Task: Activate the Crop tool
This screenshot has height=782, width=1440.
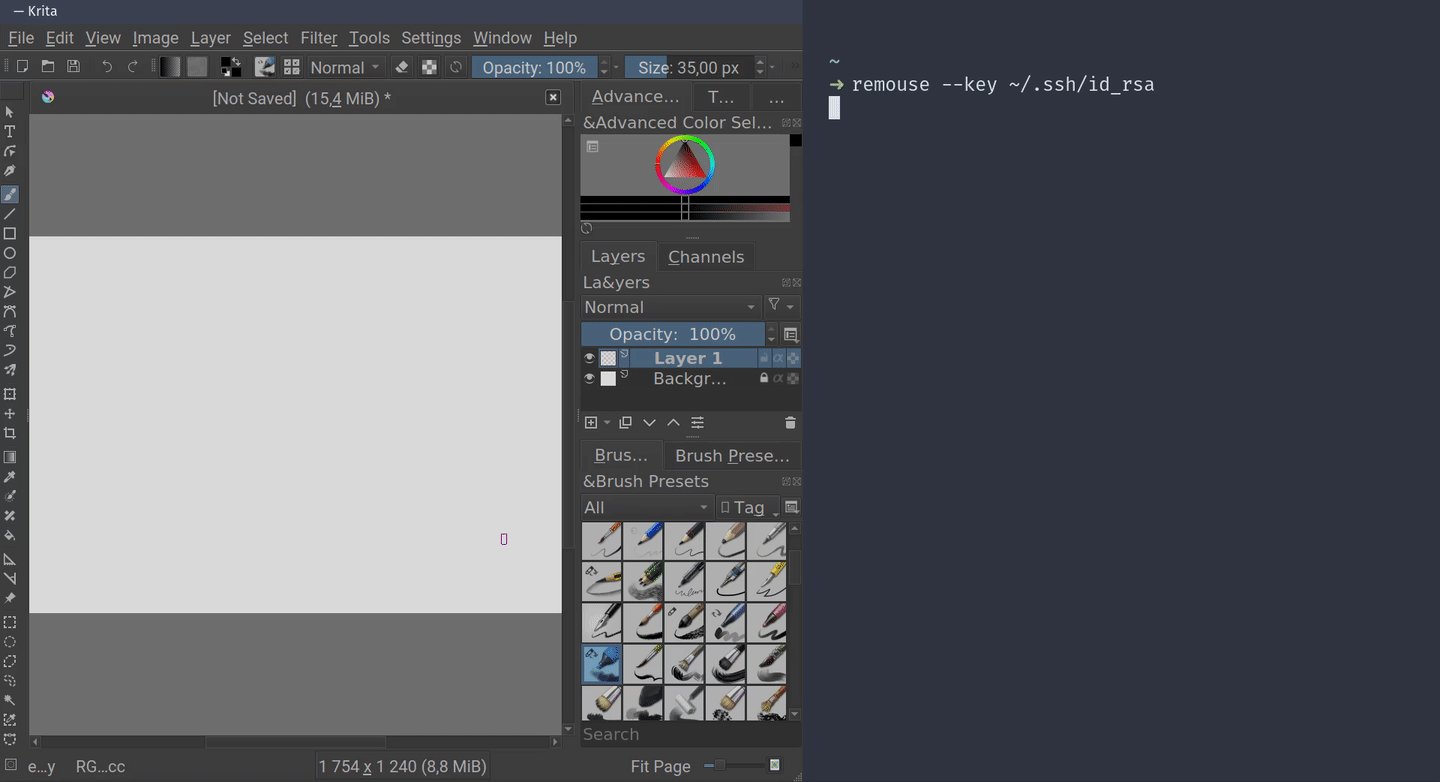Action: pos(10,434)
